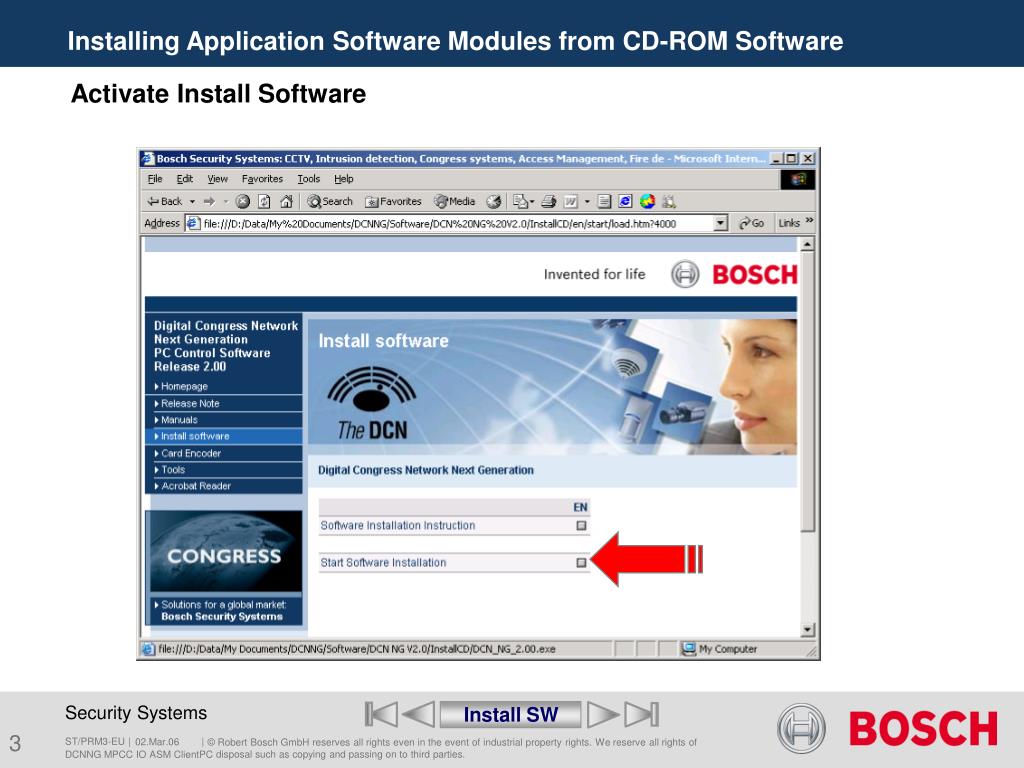
Task: Open the Tools menu
Action: tap(309, 179)
